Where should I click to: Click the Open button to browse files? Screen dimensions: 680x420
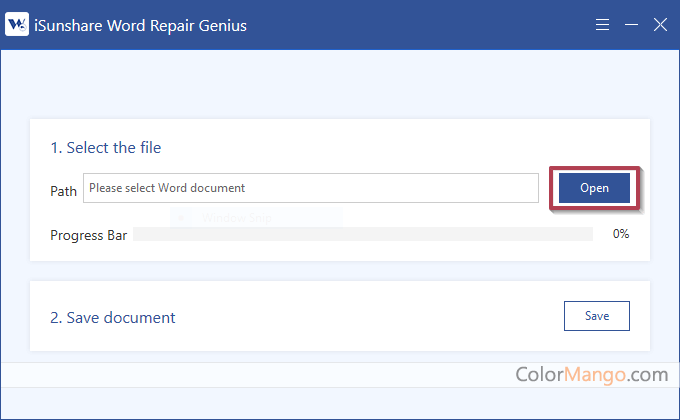[x=594, y=188]
